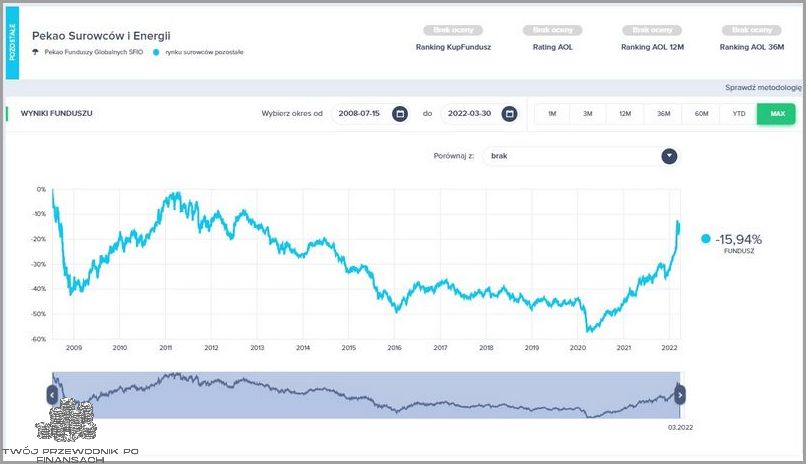Image resolution: width=806 pixels, height=464 pixels.
Task: Click 'rynku surowców pozostałe' category label
Action: (x=204, y=52)
